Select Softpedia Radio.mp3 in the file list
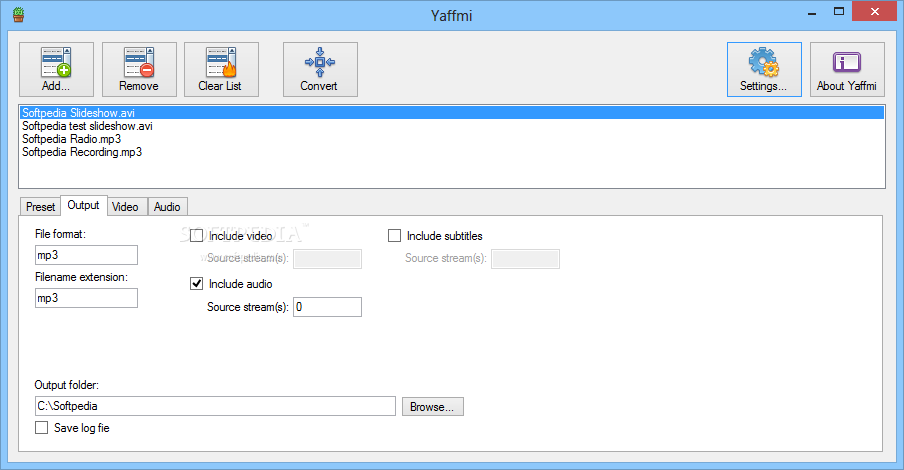This screenshot has width=904, height=470. click(71, 140)
